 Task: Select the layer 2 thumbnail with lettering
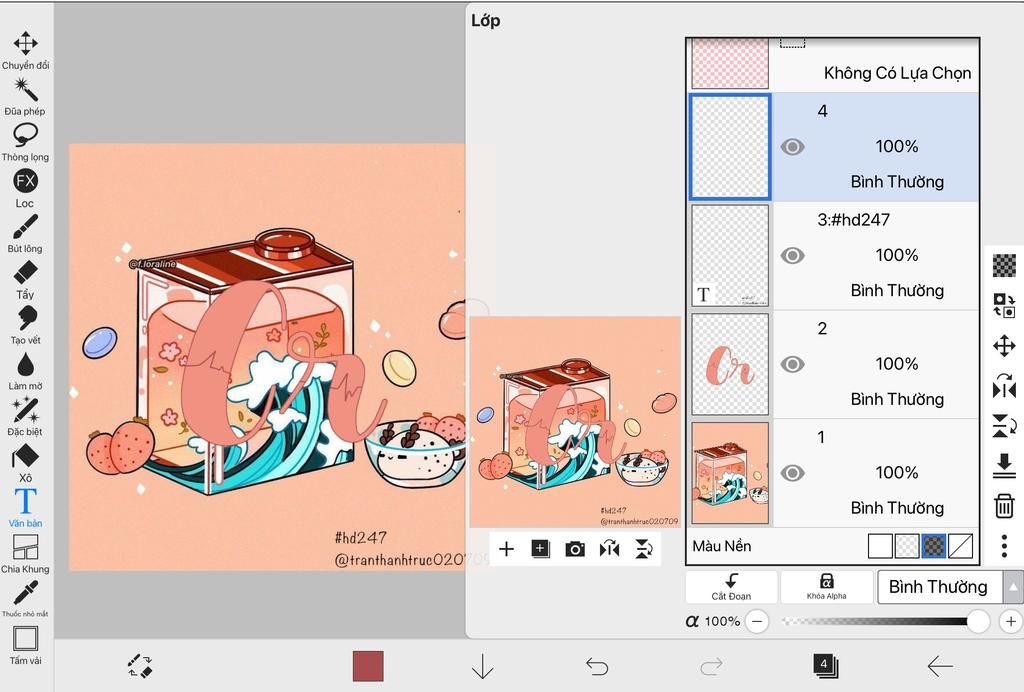coord(730,364)
